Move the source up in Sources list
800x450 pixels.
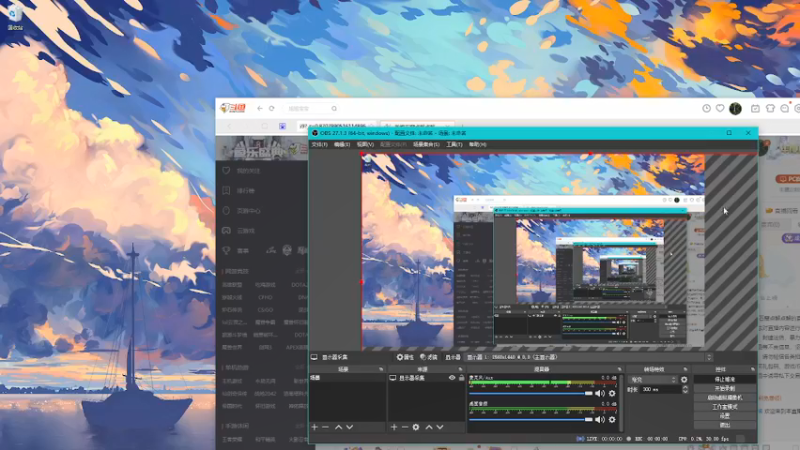[429, 427]
